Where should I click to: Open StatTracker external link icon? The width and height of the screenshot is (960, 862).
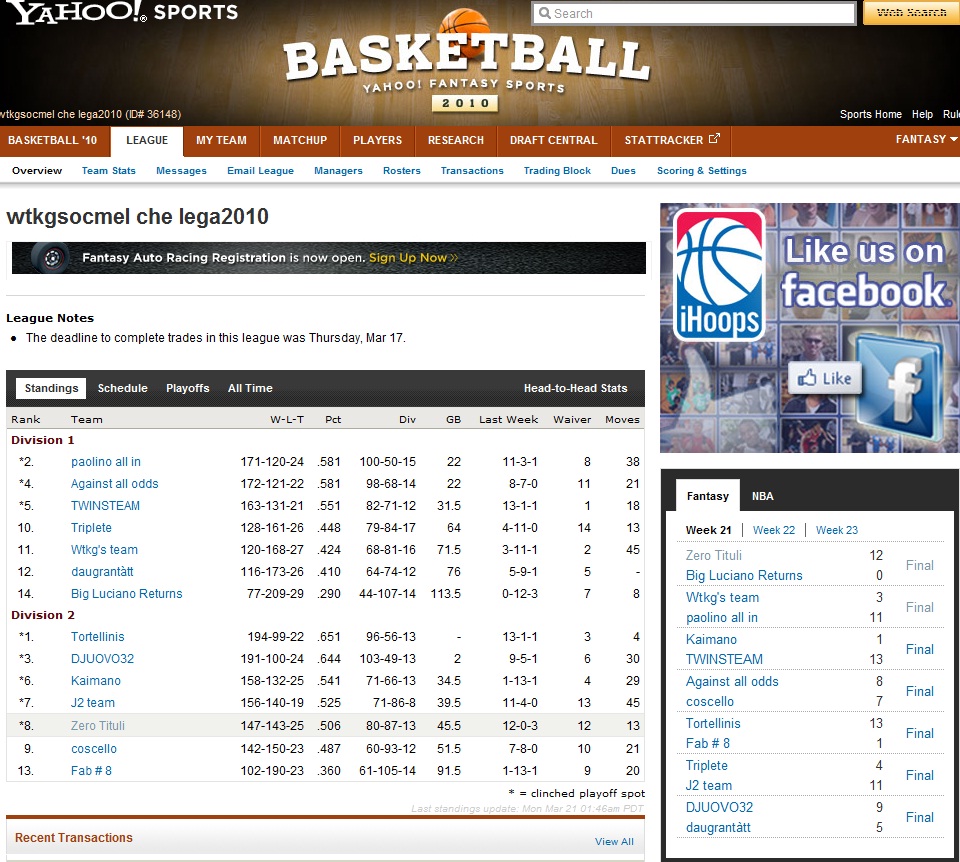(x=714, y=140)
